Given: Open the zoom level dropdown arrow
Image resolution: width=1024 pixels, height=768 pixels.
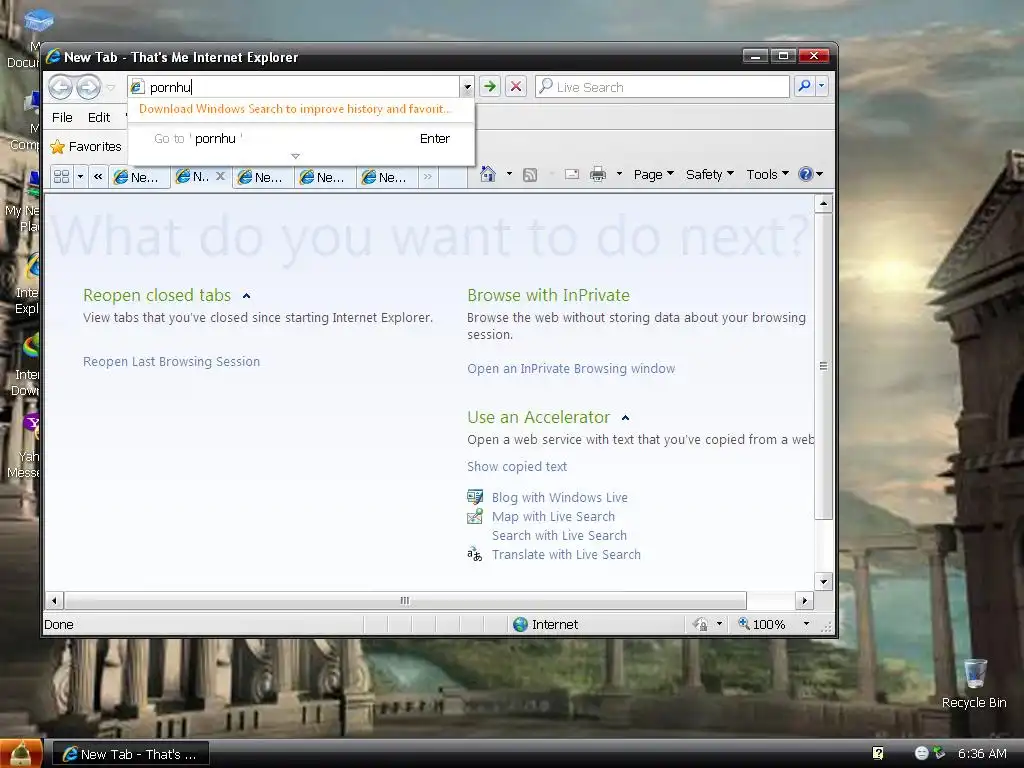Looking at the screenshot, I should pos(807,624).
